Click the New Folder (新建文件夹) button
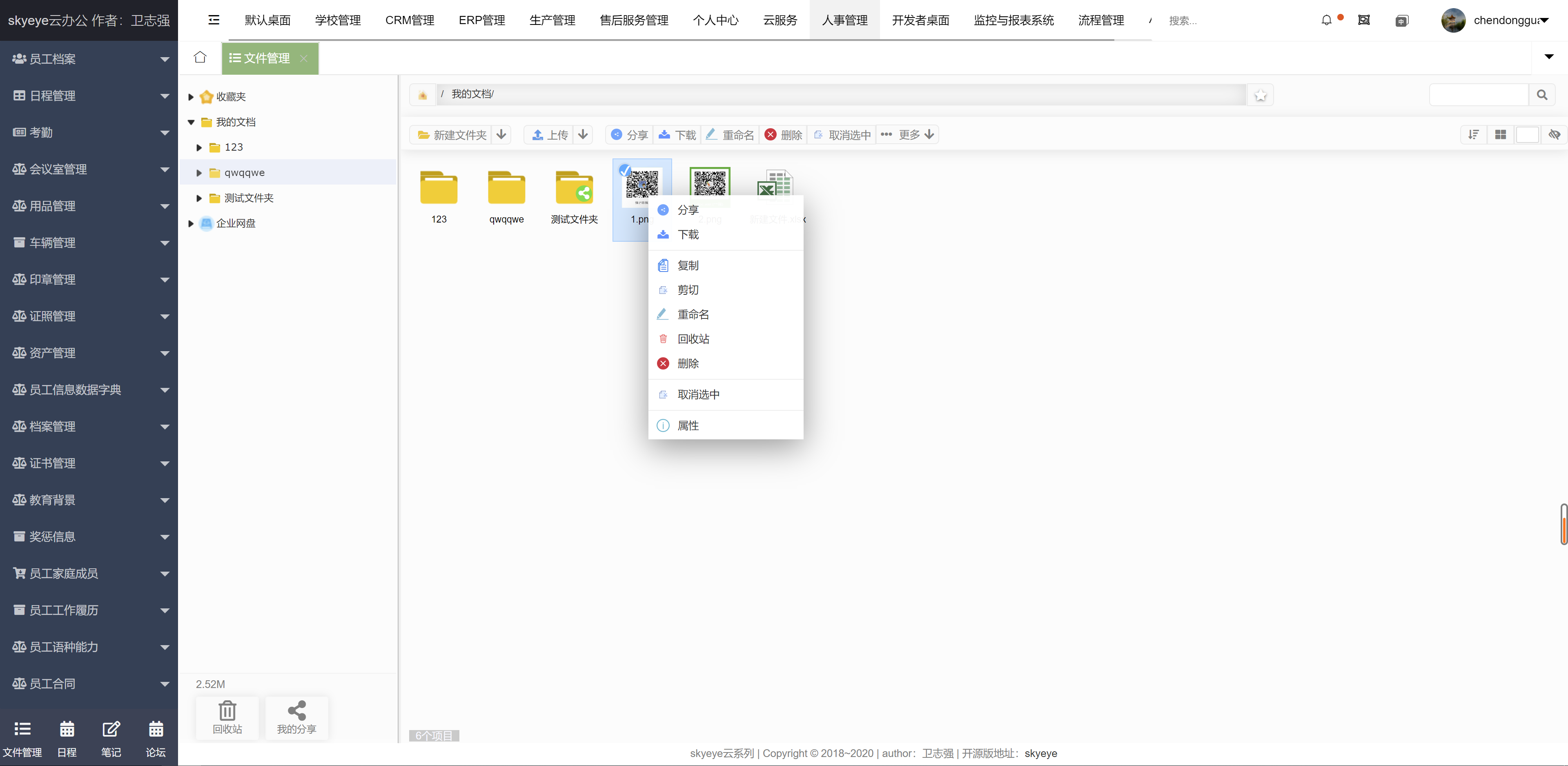Viewport: 1568px width, 766px height. (x=451, y=135)
